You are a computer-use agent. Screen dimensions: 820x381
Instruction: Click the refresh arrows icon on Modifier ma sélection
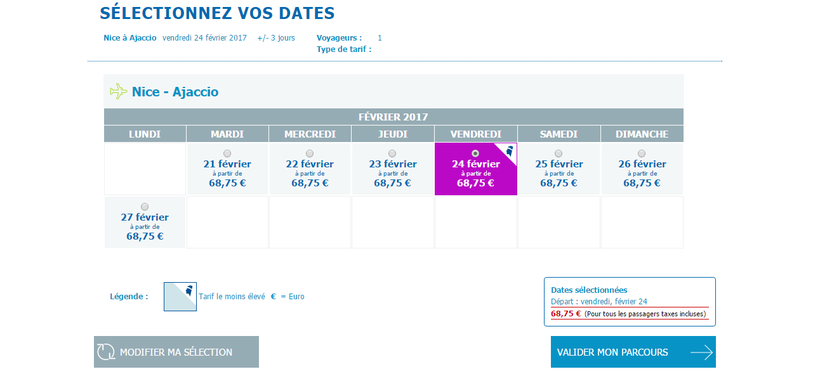pyautogui.click(x=106, y=352)
